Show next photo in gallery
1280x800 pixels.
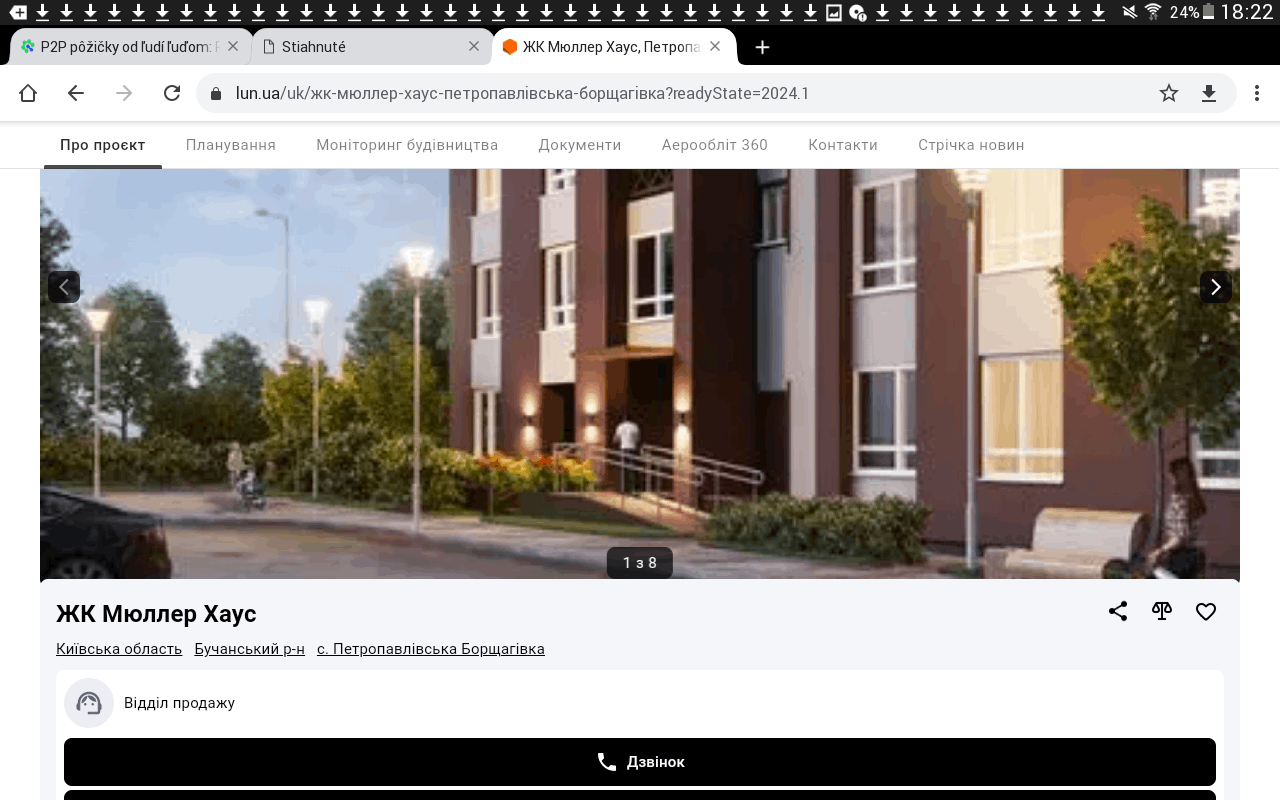(x=1215, y=287)
